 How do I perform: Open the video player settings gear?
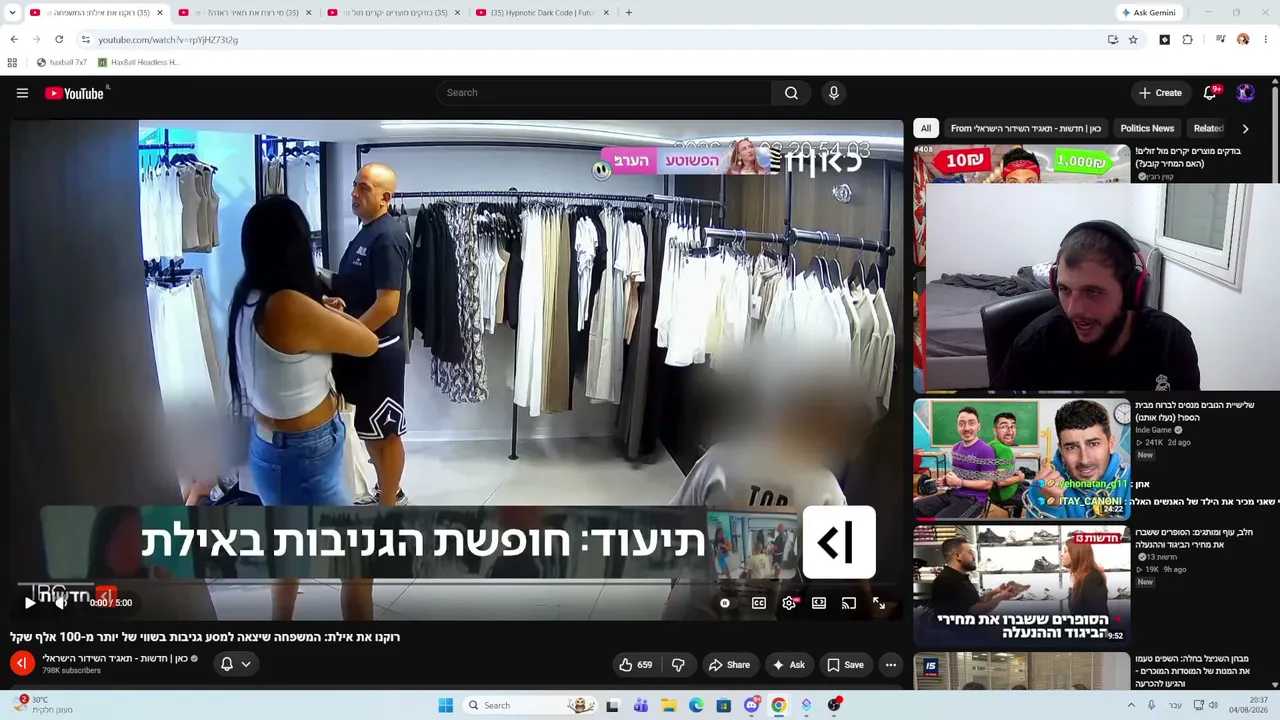point(789,603)
